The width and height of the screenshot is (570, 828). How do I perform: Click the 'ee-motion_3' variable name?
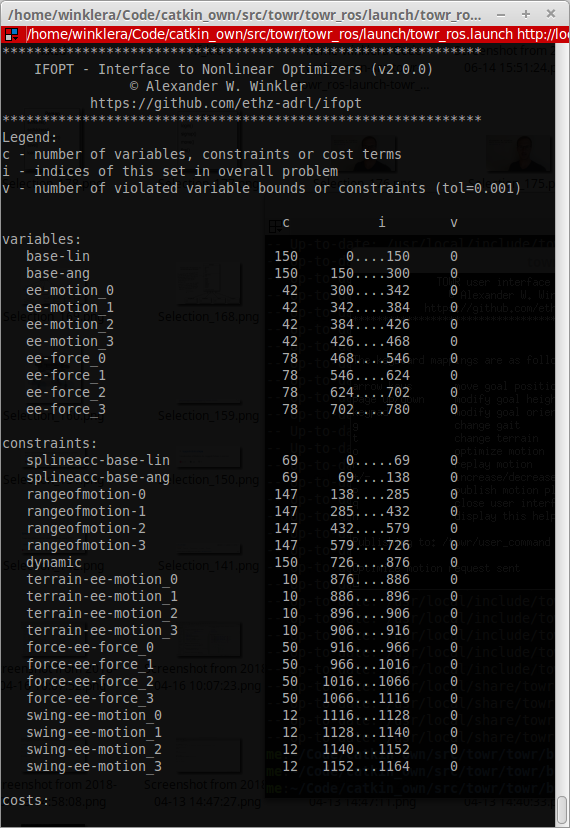tap(70, 341)
